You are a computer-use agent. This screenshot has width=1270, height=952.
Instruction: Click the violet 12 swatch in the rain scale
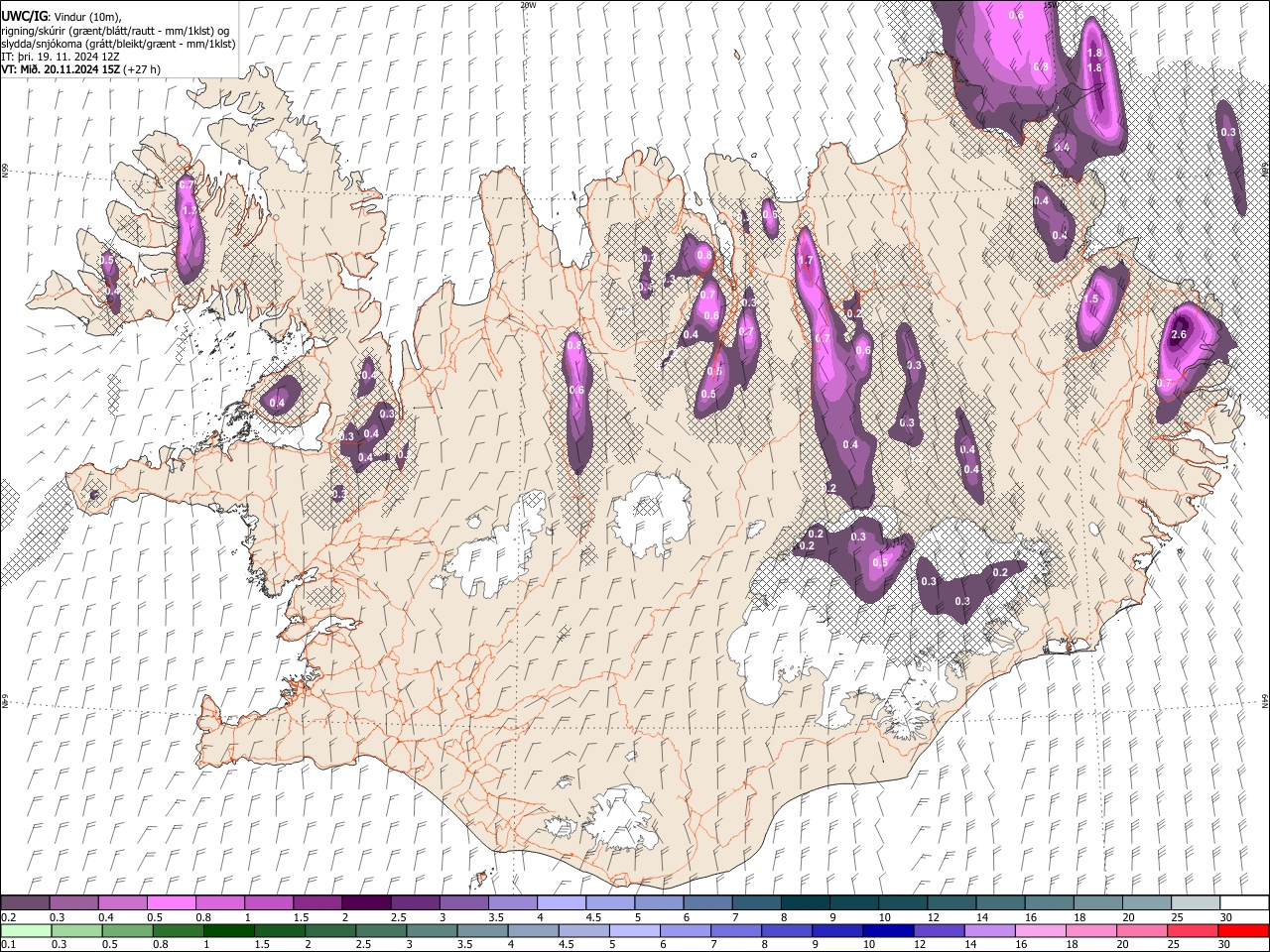pyautogui.click(x=938, y=930)
